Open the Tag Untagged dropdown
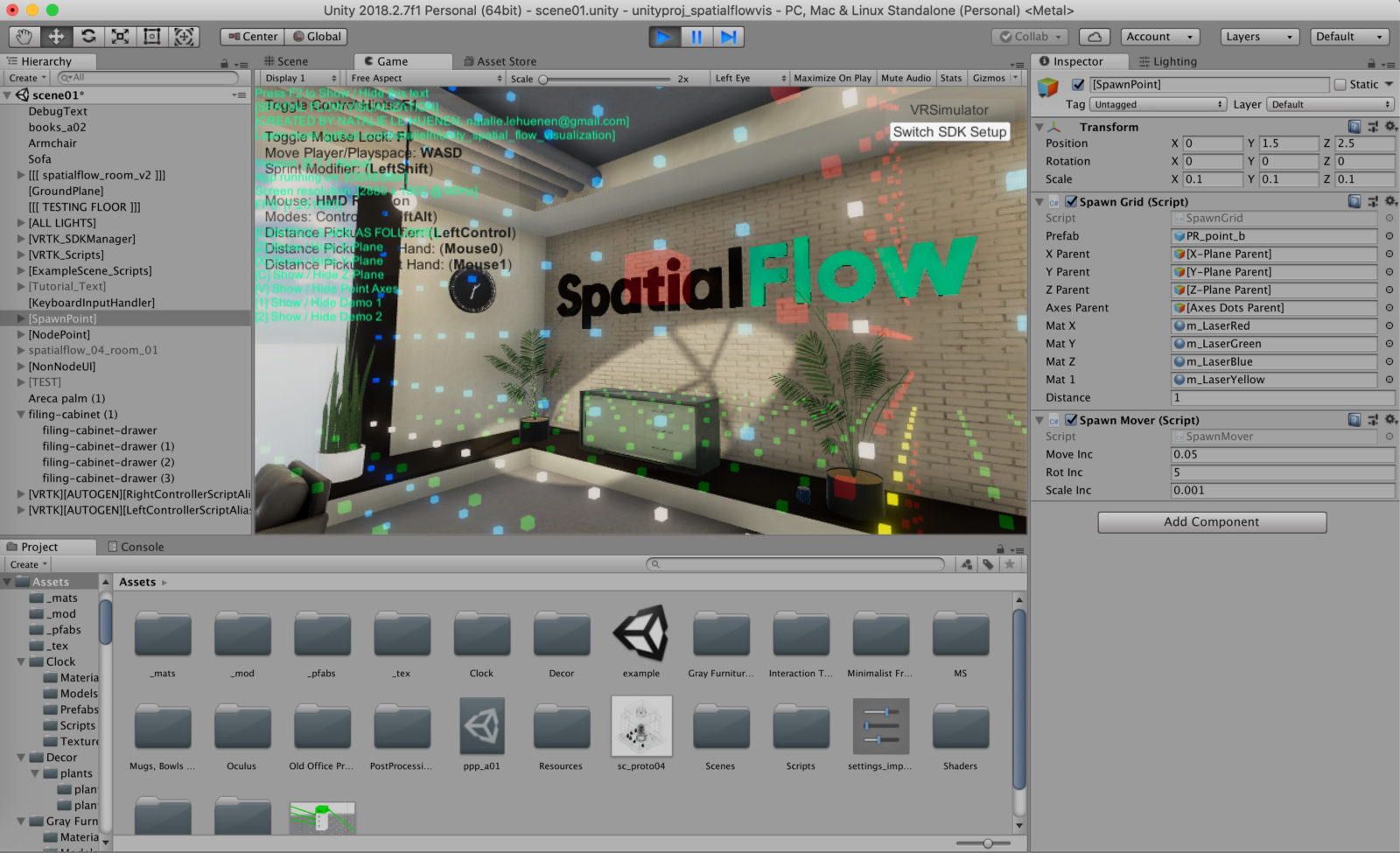 1158,104
